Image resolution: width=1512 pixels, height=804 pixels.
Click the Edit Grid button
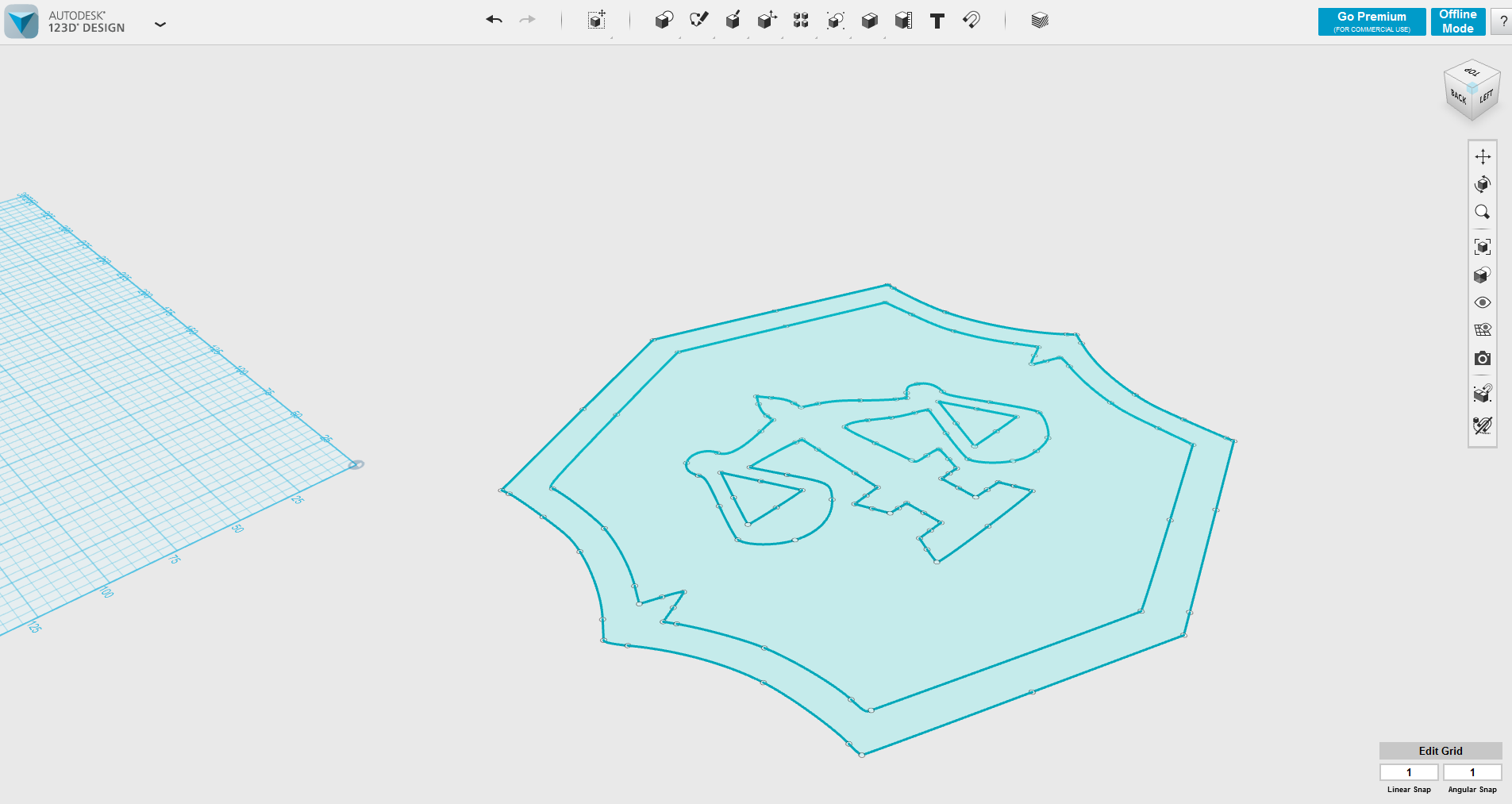(x=1440, y=750)
